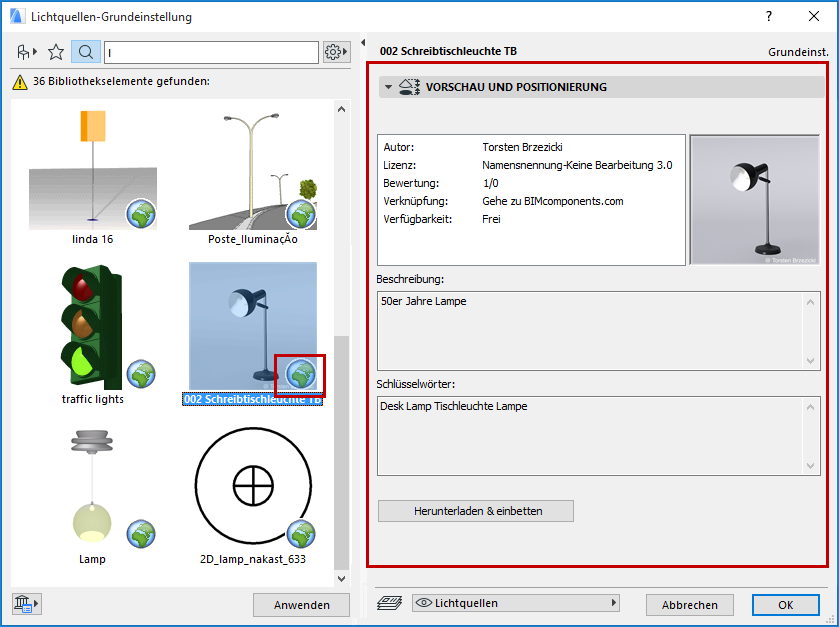Click globe icon on 002 Schreibtischleuchte
The image size is (839, 627).
[301, 373]
